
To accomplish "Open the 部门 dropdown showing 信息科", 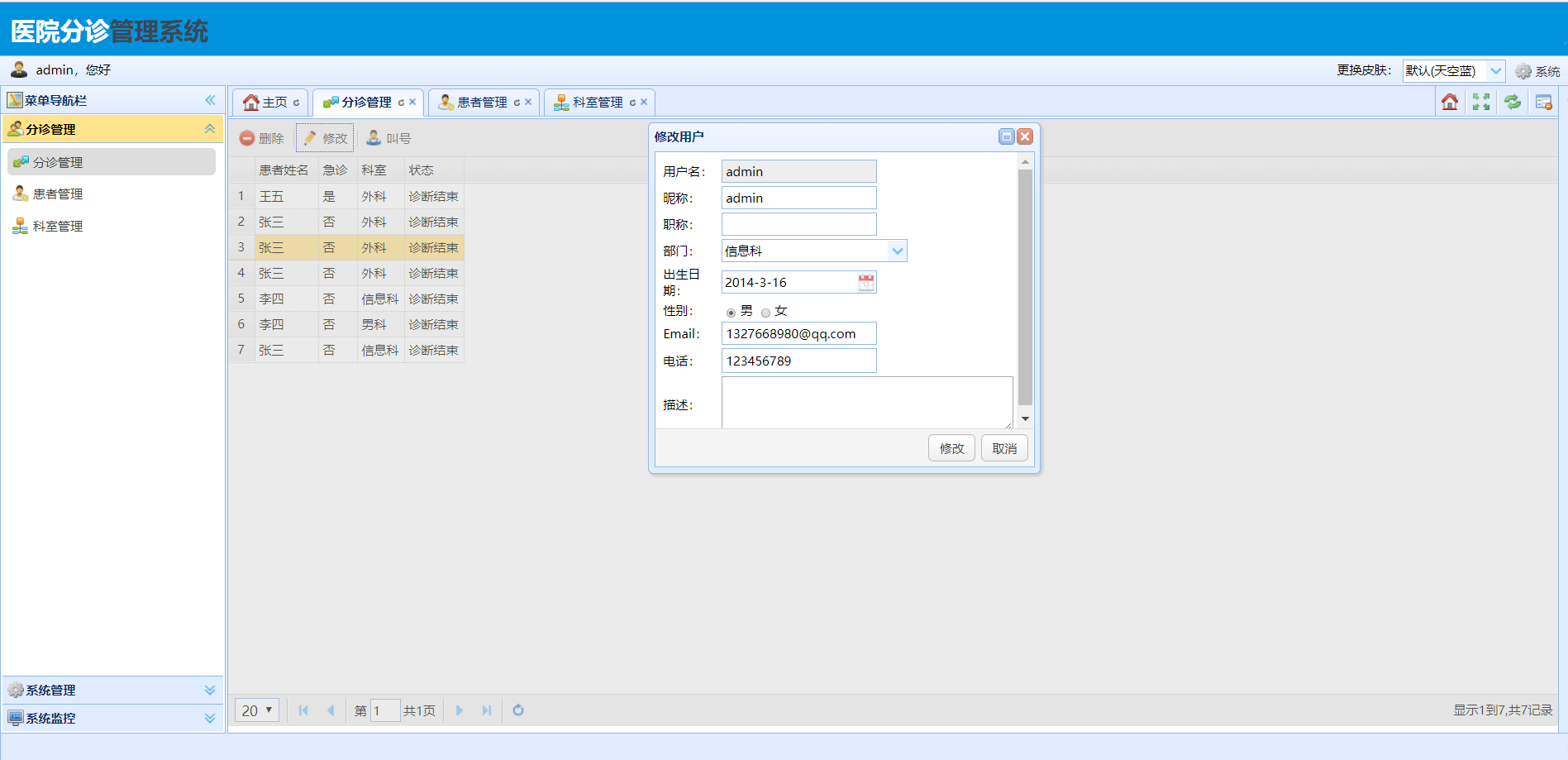I will click(897, 251).
